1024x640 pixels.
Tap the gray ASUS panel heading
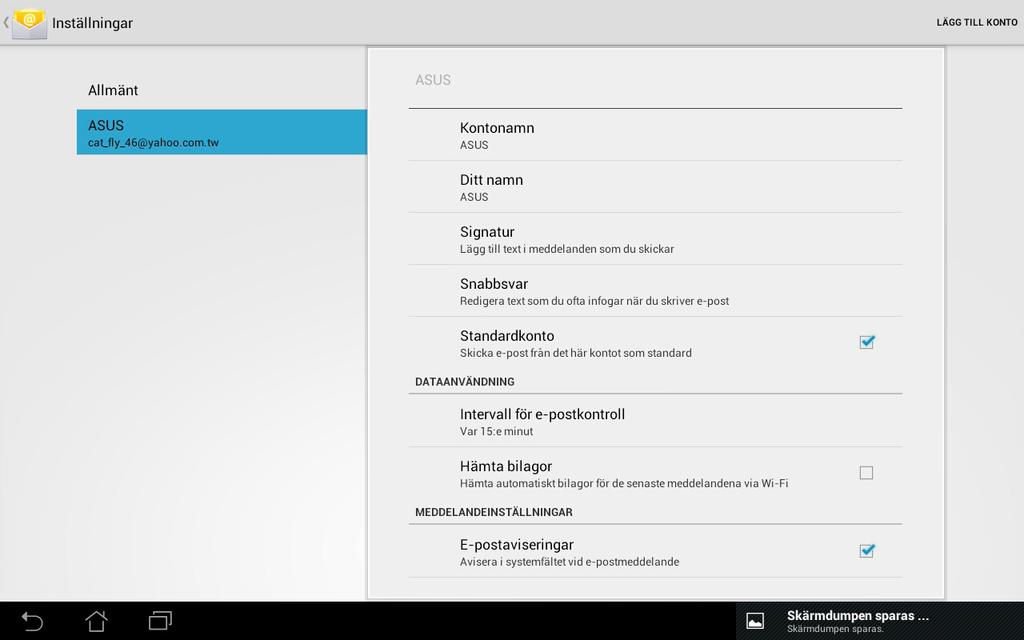[433, 80]
